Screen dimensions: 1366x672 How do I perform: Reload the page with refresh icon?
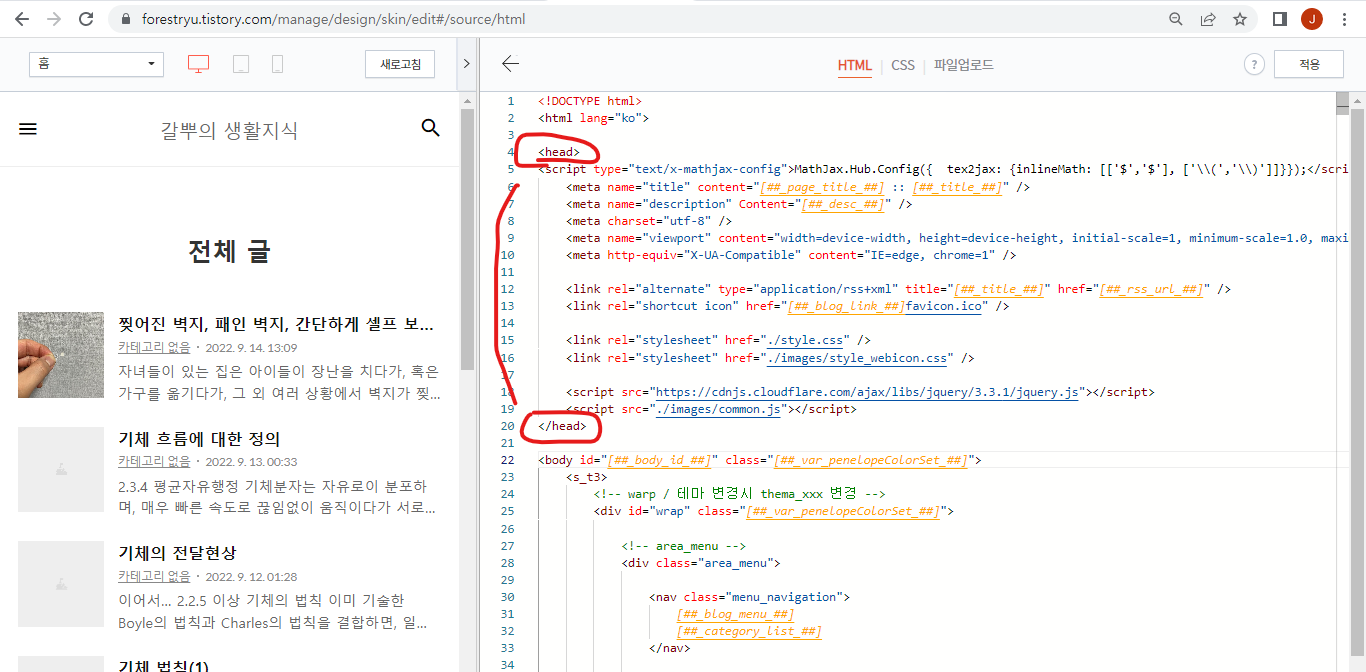pos(86,19)
